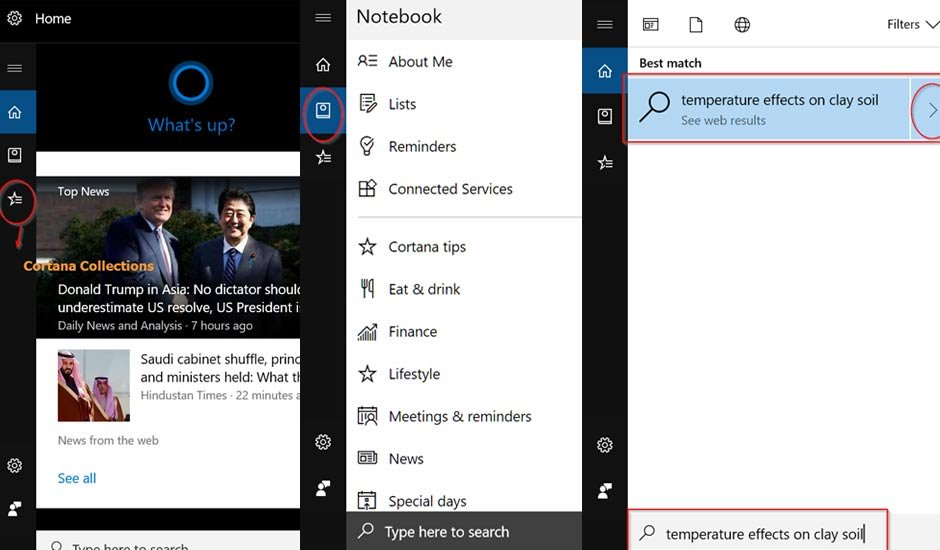
Task: Click Best match heading
Action: coord(670,63)
